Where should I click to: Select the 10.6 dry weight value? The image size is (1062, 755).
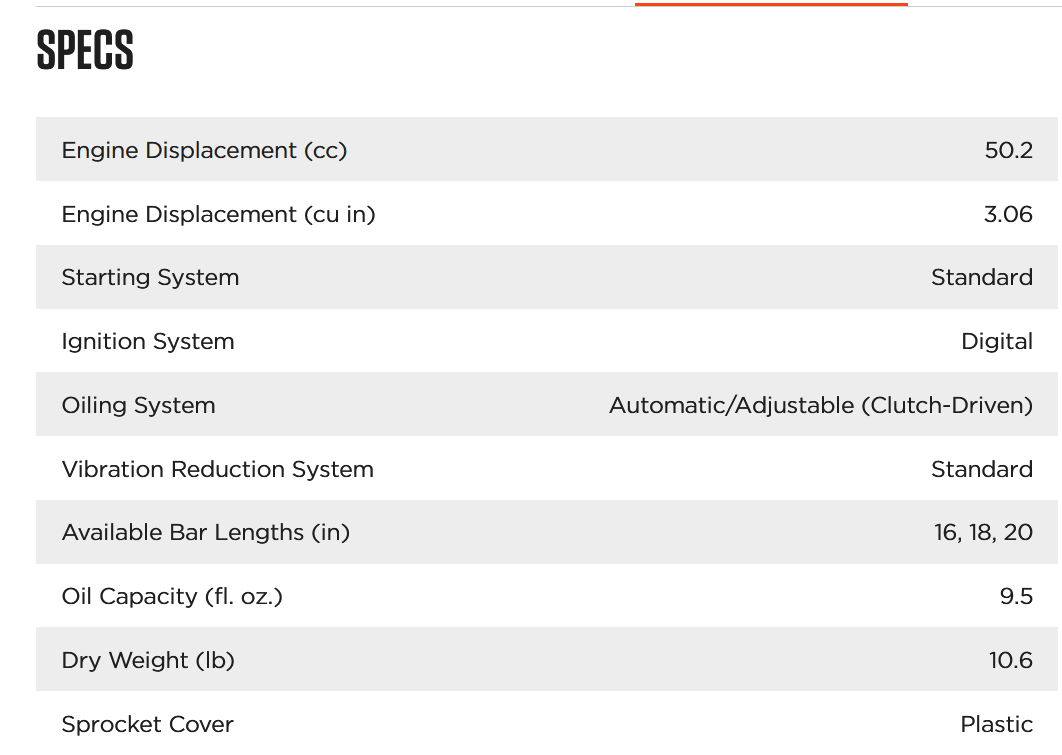[1010, 660]
